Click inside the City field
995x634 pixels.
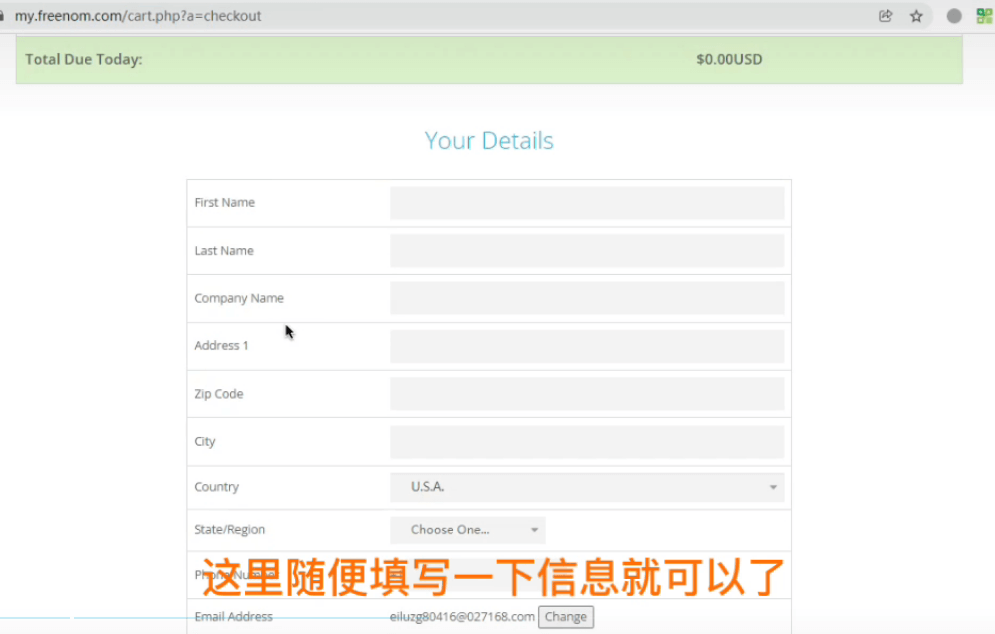[x=586, y=441]
